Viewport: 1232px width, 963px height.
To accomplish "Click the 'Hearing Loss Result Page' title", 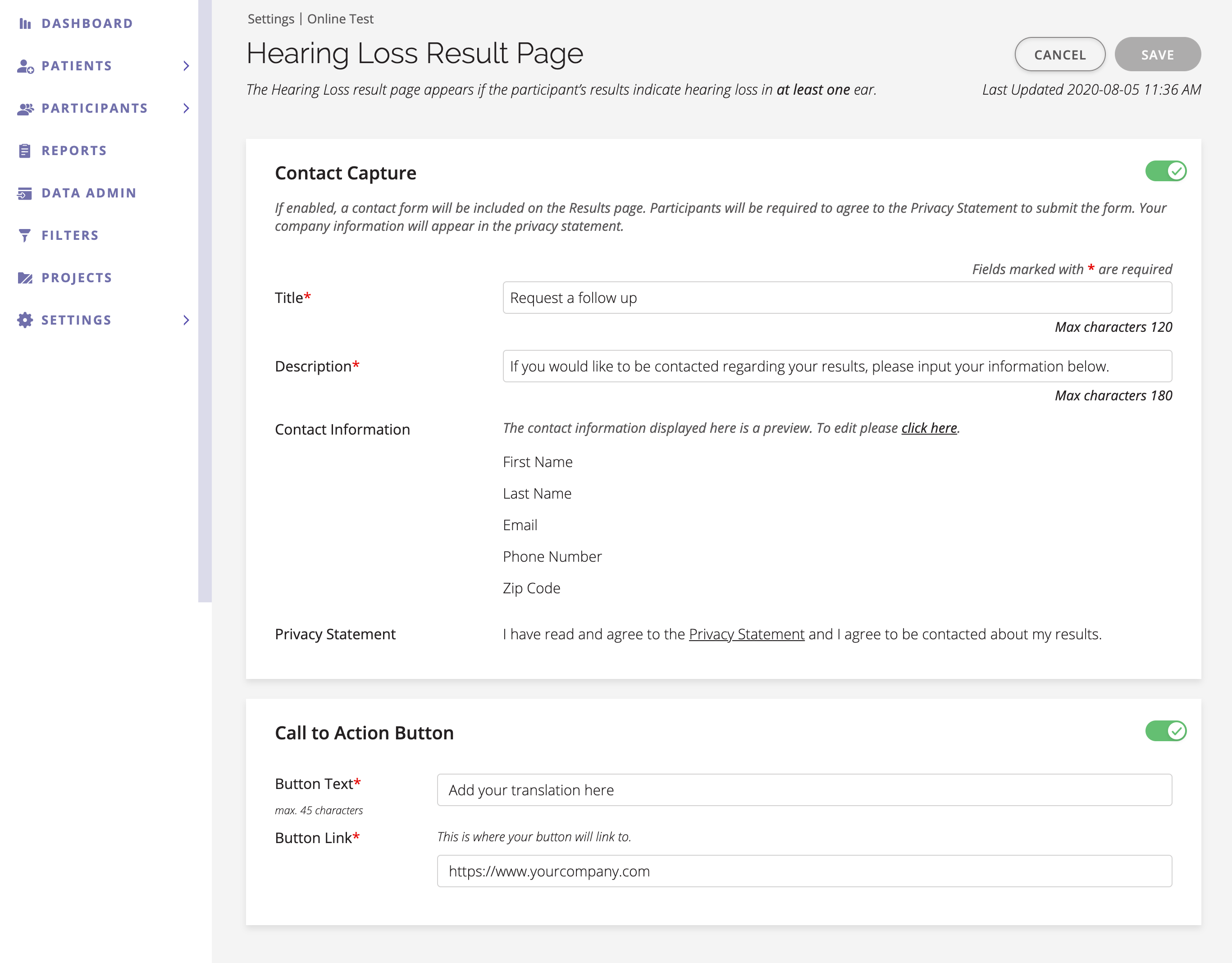I will point(415,54).
